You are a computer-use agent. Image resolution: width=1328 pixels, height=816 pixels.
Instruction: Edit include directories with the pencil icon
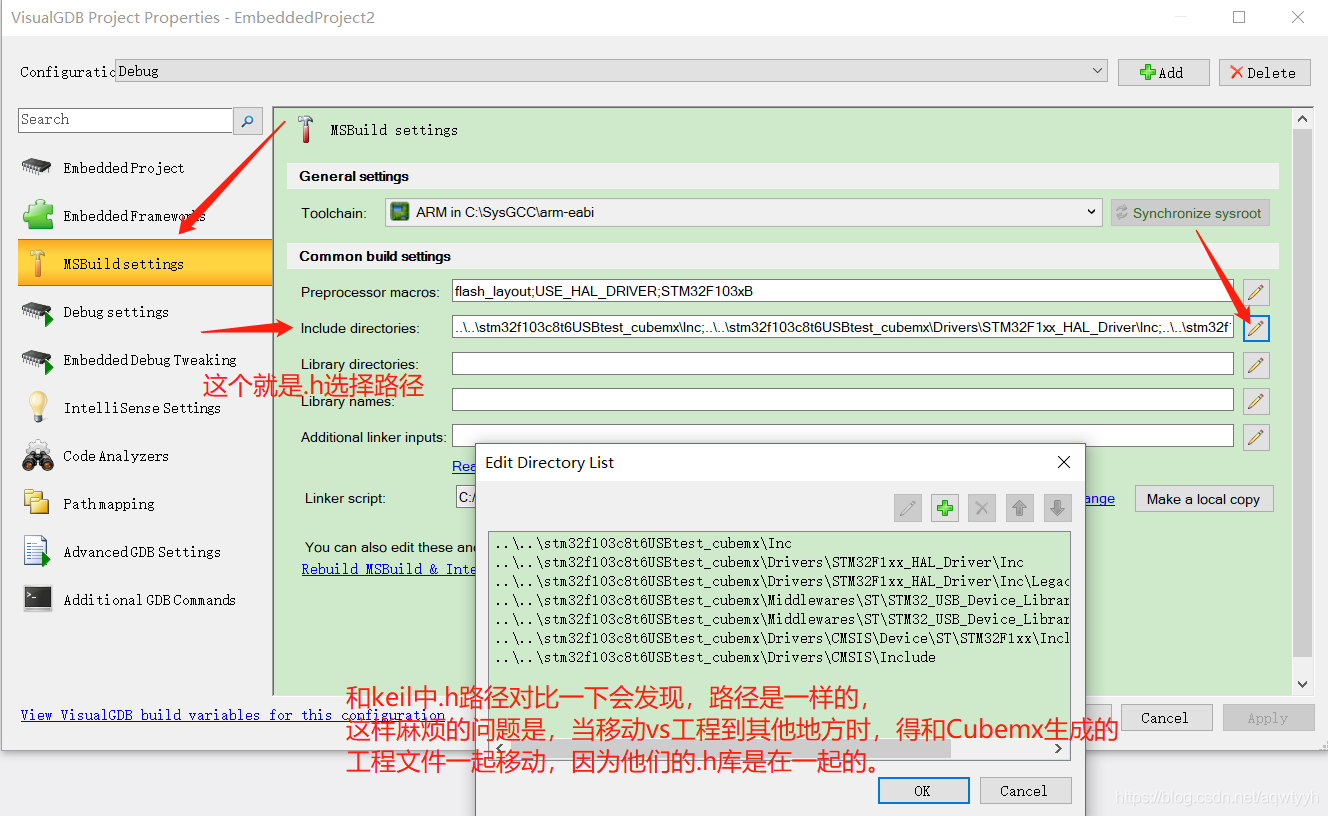point(1256,328)
